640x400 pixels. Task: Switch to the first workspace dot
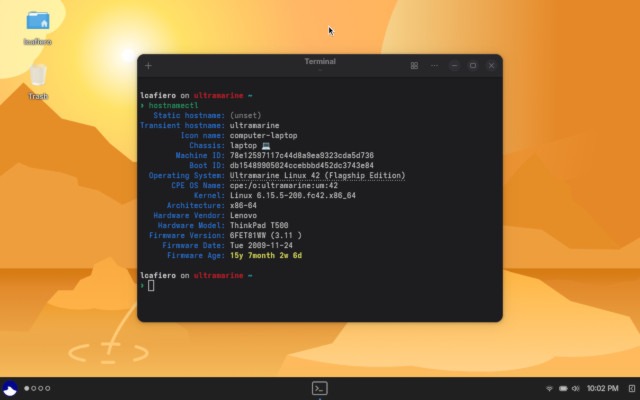click(x=27, y=388)
